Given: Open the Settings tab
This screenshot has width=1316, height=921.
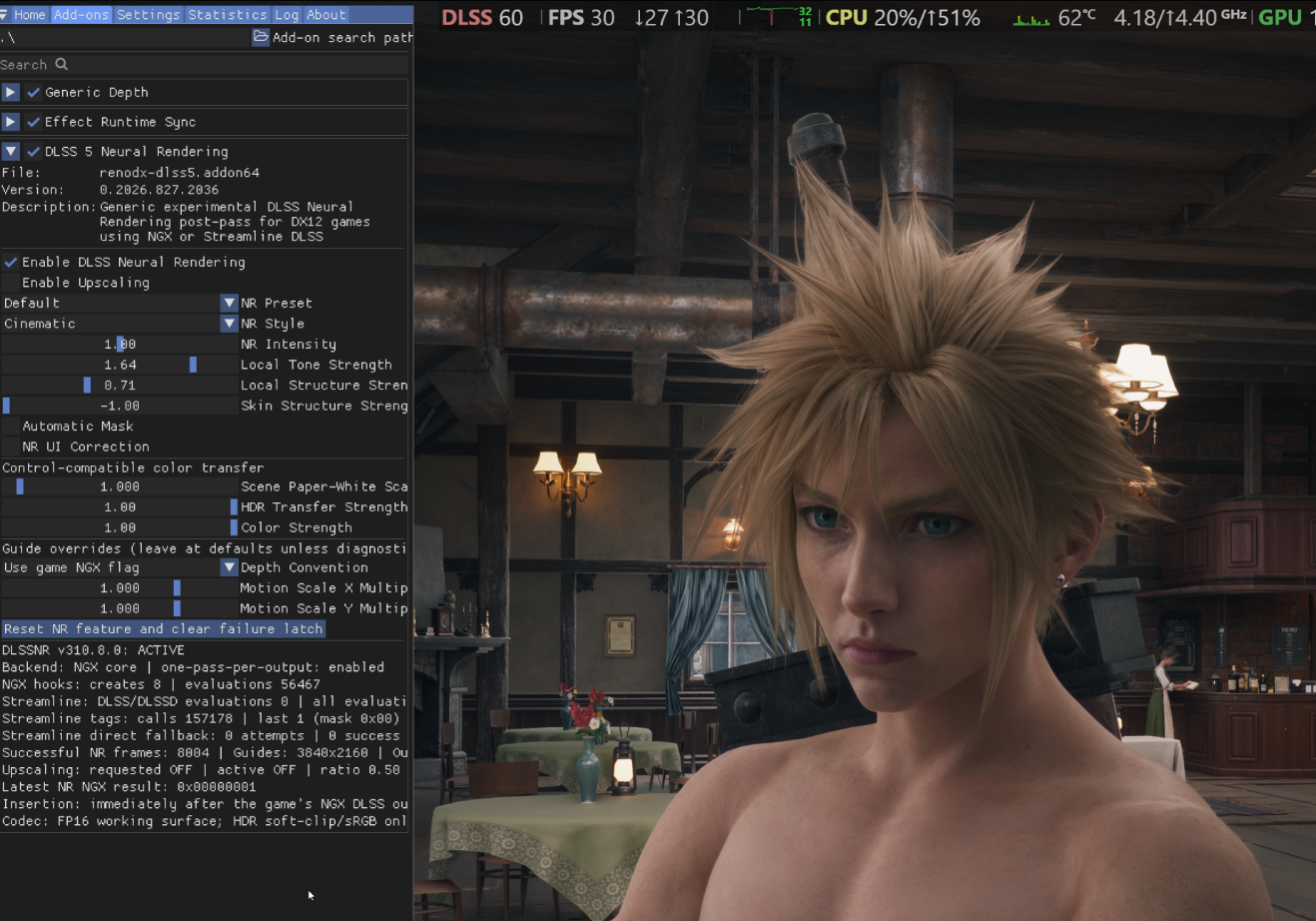Looking at the screenshot, I should coord(148,15).
